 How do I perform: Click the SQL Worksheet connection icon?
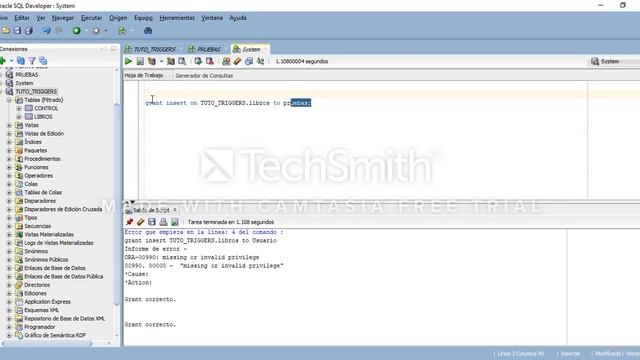click(122, 31)
